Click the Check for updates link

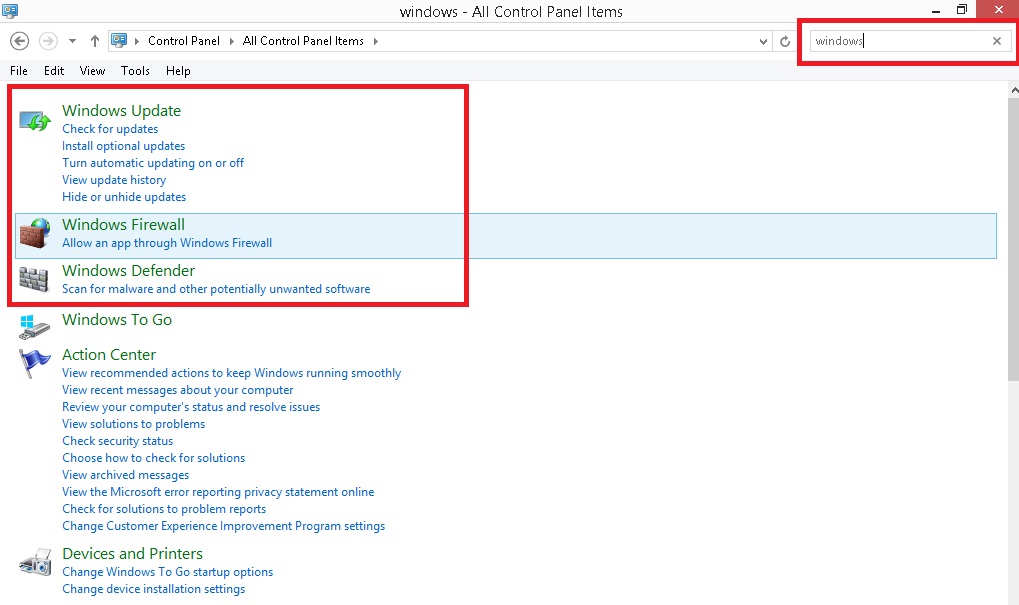tap(110, 129)
